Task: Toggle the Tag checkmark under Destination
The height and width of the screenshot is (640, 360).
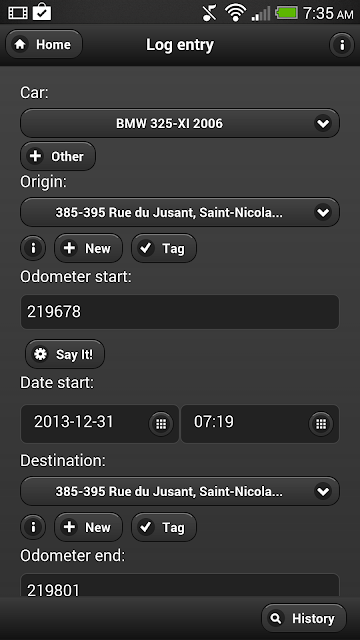Action: click(x=164, y=527)
